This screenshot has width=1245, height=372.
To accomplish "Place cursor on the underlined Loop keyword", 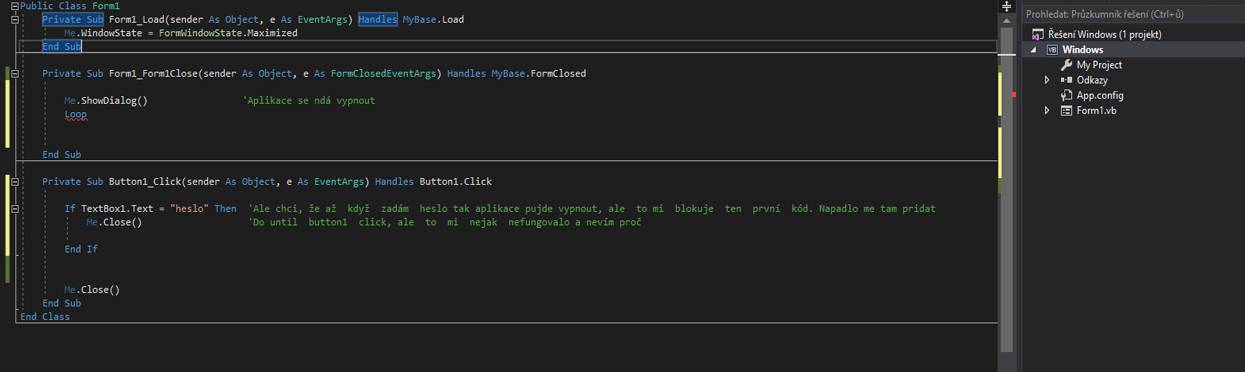I will tap(76, 114).
